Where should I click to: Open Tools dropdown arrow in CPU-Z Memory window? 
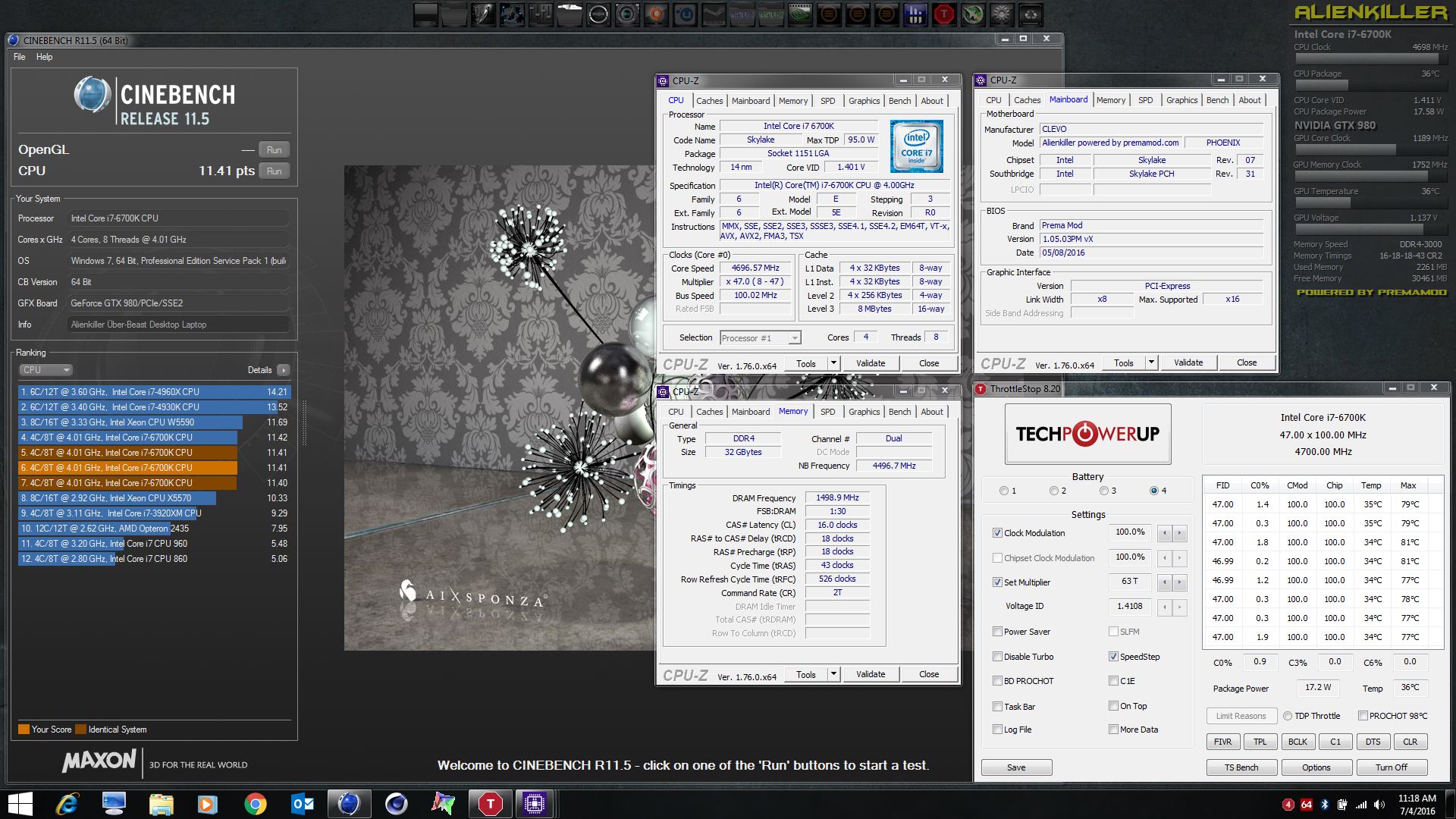(833, 674)
